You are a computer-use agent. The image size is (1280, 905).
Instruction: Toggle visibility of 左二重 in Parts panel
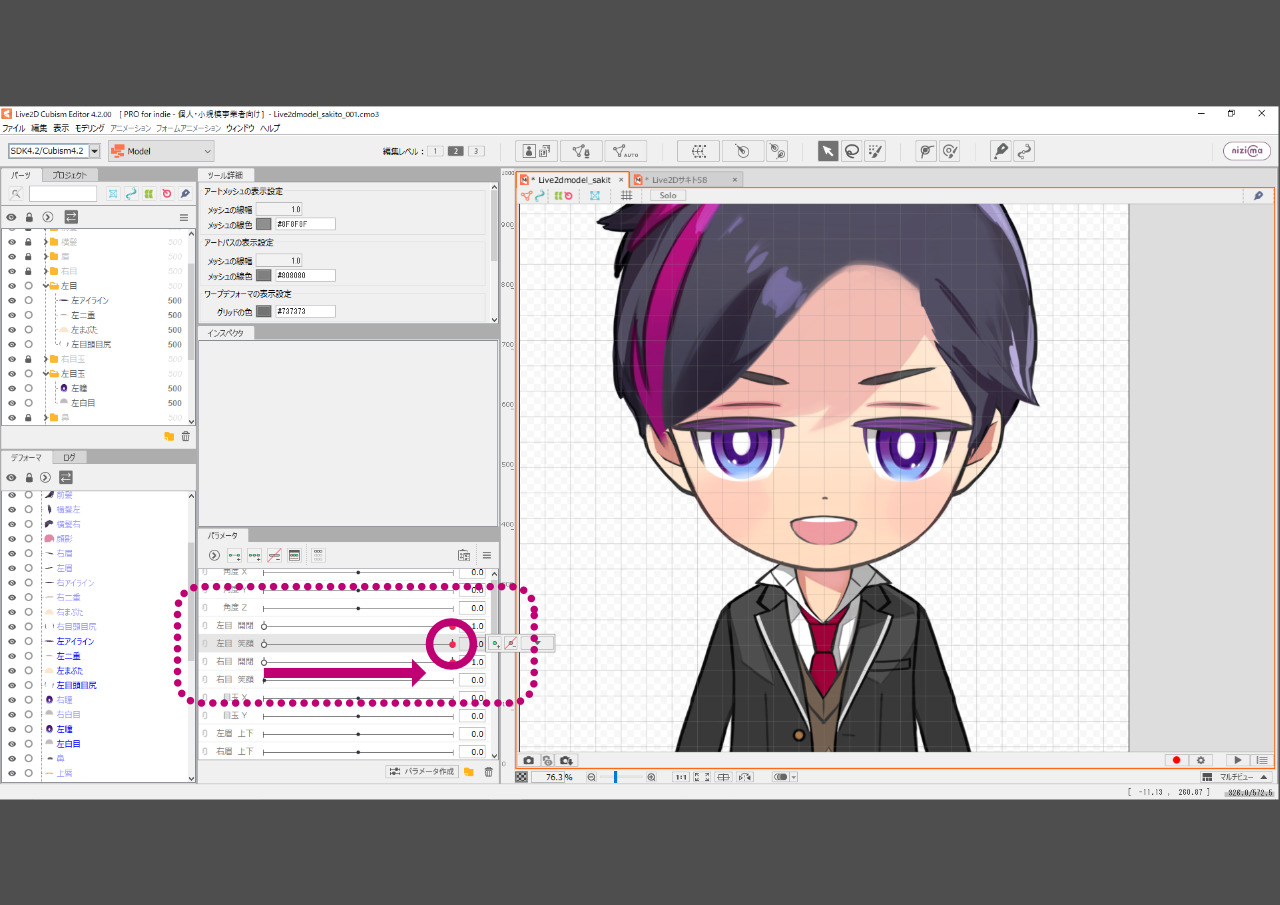pos(12,315)
